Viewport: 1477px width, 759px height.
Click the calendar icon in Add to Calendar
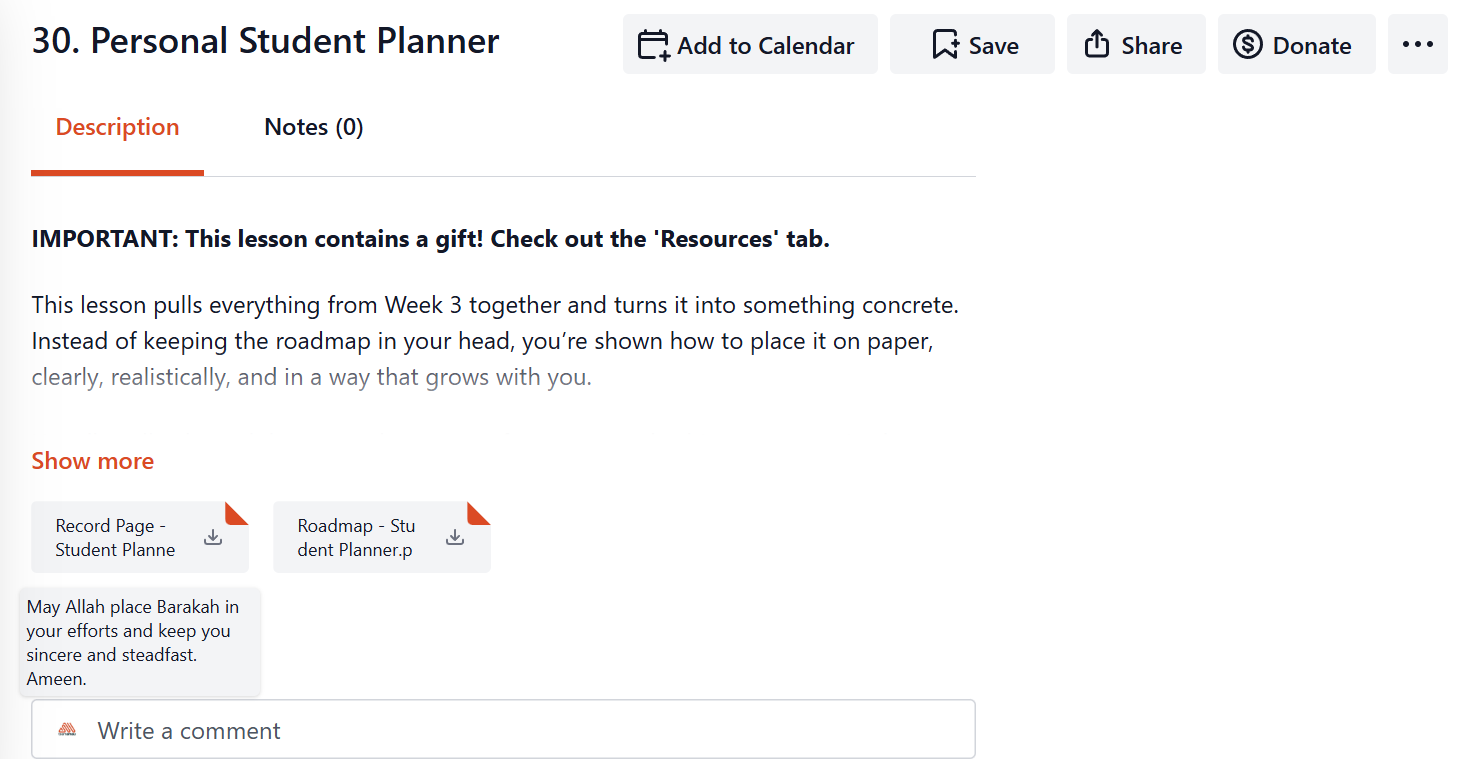(x=653, y=45)
